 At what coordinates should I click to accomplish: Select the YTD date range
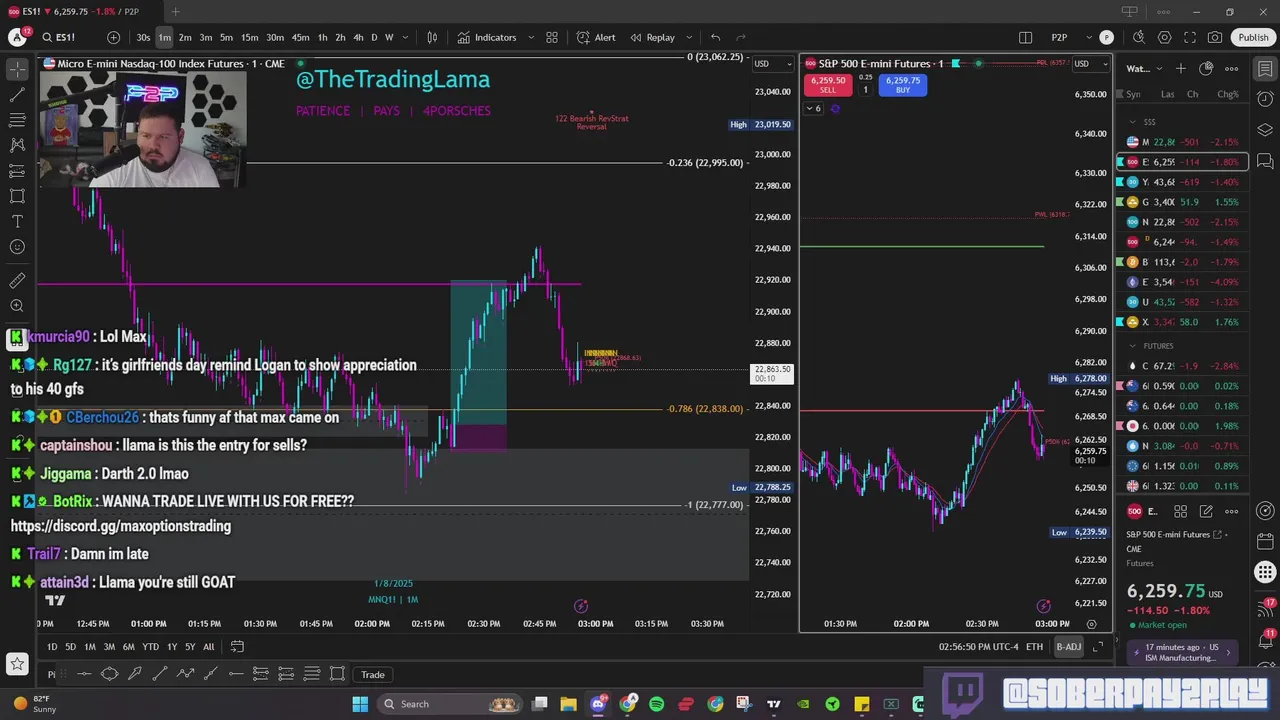coord(150,647)
